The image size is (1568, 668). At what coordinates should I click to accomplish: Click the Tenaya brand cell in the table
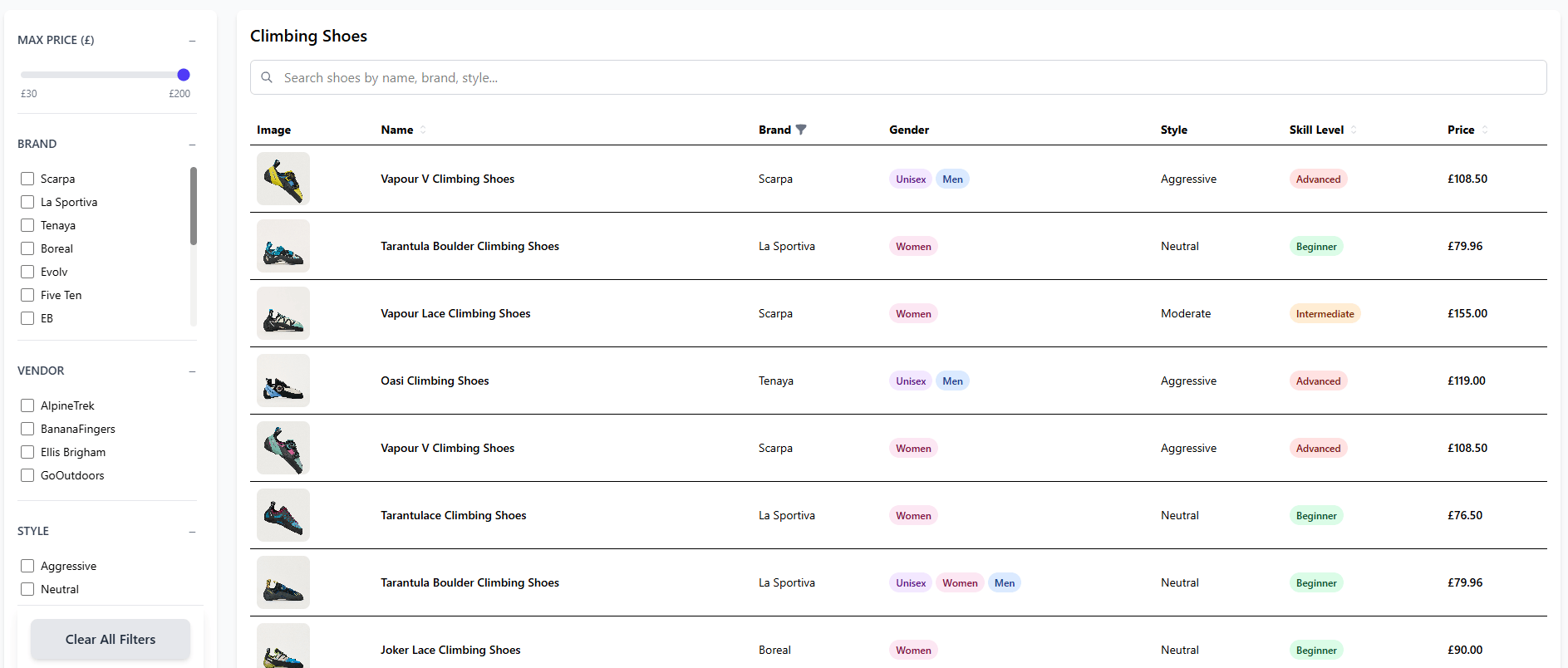[776, 381]
